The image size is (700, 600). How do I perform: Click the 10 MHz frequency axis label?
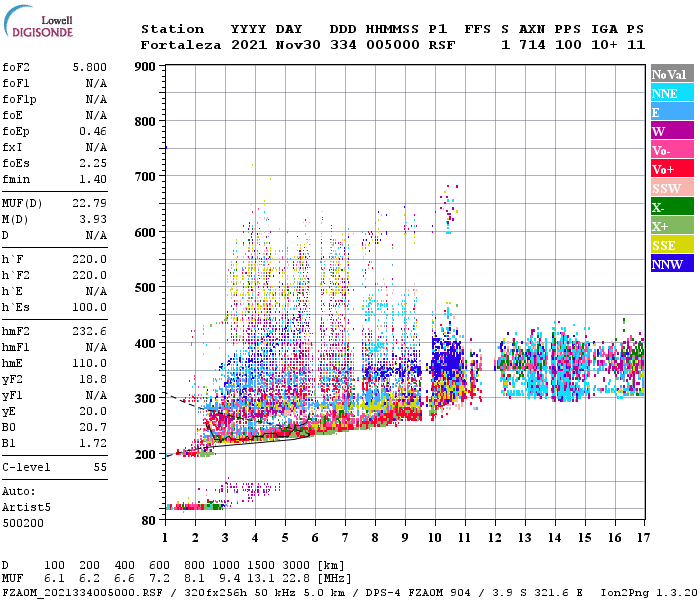435,538
